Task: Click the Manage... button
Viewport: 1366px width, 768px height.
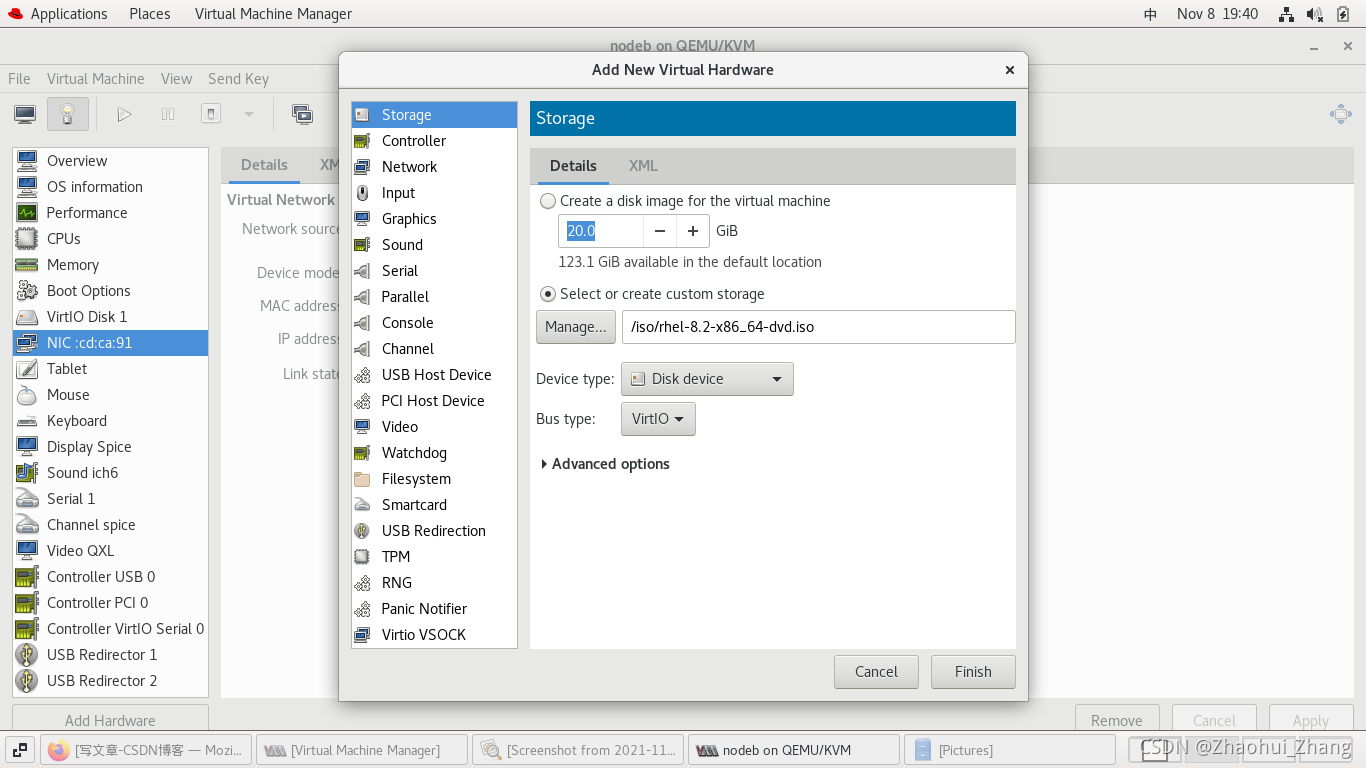Action: click(575, 326)
